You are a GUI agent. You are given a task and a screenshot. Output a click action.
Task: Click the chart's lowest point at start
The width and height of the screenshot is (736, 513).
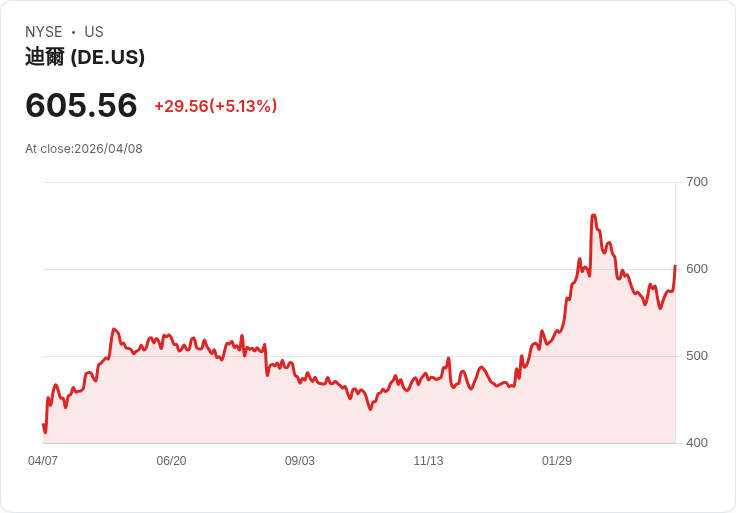(45, 431)
